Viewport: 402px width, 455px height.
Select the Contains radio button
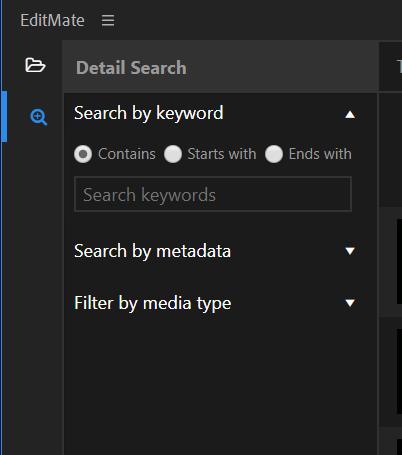(x=83, y=154)
